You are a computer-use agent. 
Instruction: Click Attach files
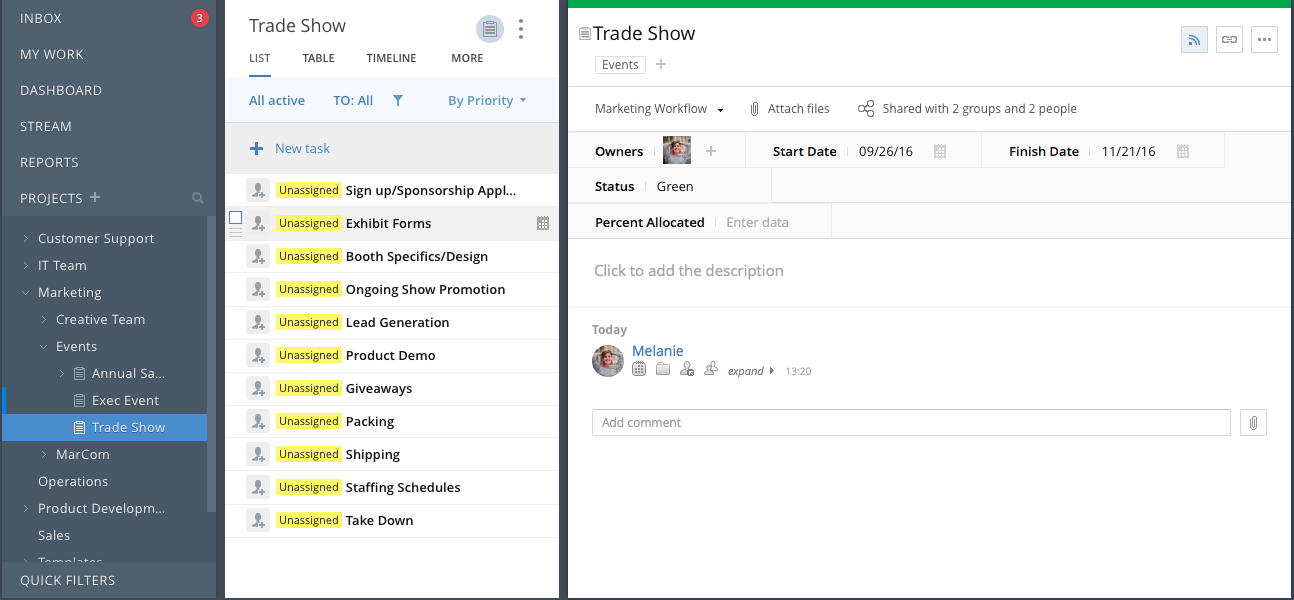pyautogui.click(x=789, y=108)
